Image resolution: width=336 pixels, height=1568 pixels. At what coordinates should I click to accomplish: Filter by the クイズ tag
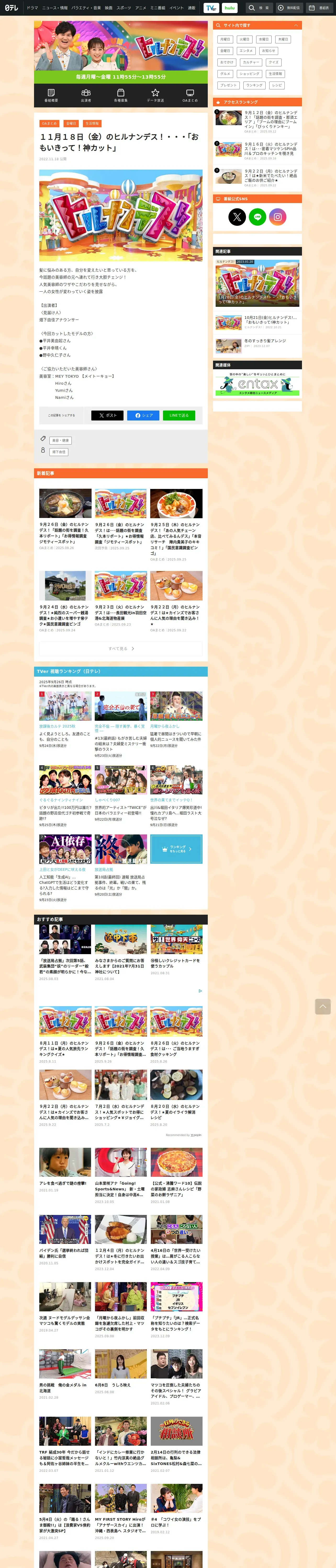pos(274,62)
